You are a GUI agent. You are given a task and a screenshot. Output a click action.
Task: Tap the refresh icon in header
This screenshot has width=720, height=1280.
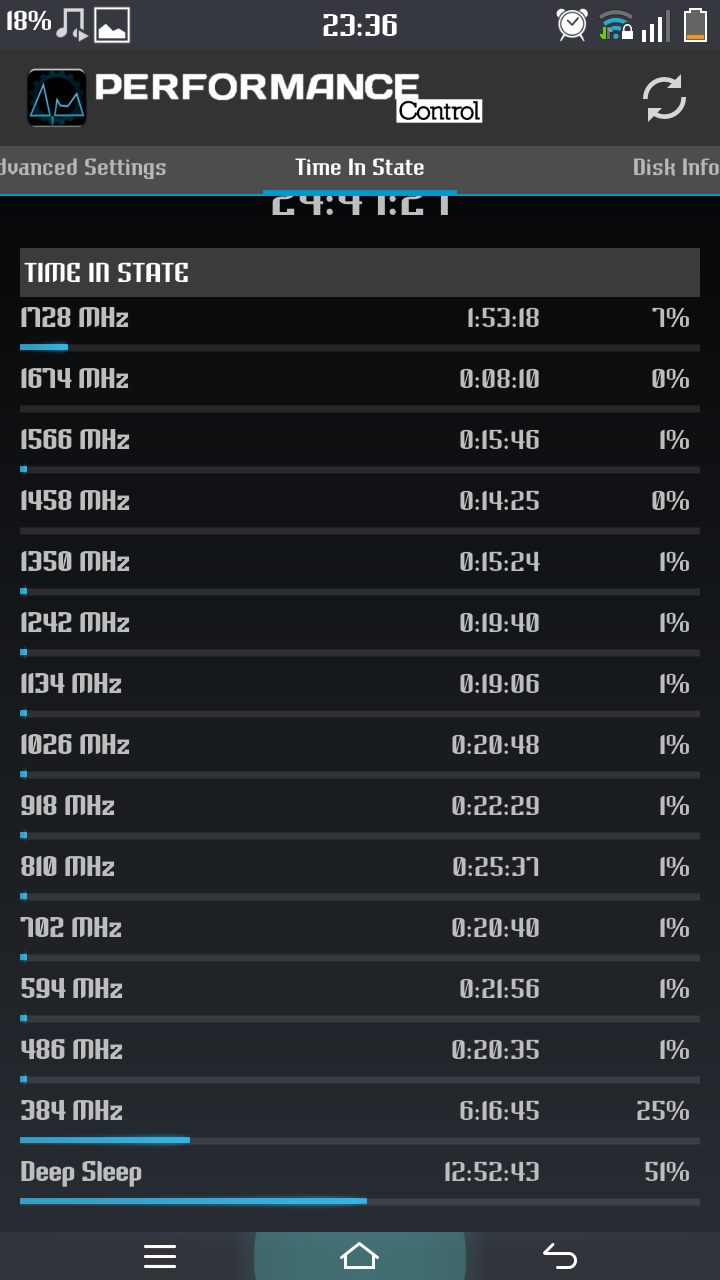[x=664, y=98]
